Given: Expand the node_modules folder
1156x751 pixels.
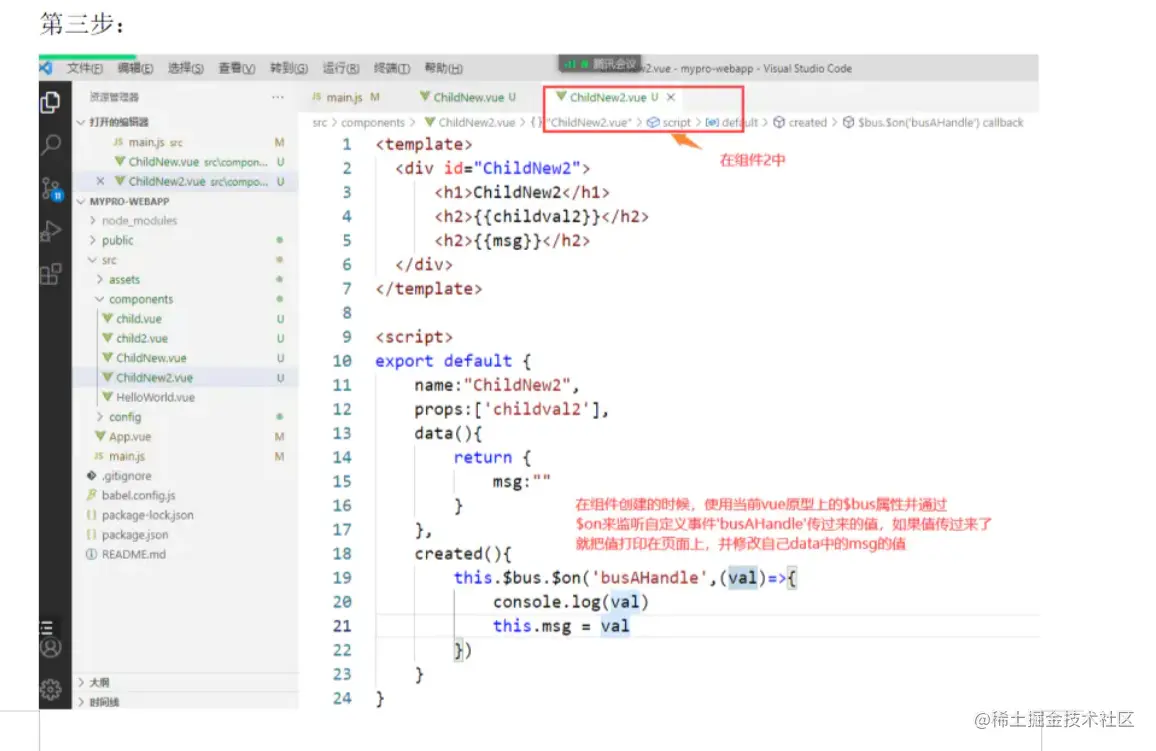Looking at the screenshot, I should [x=139, y=220].
